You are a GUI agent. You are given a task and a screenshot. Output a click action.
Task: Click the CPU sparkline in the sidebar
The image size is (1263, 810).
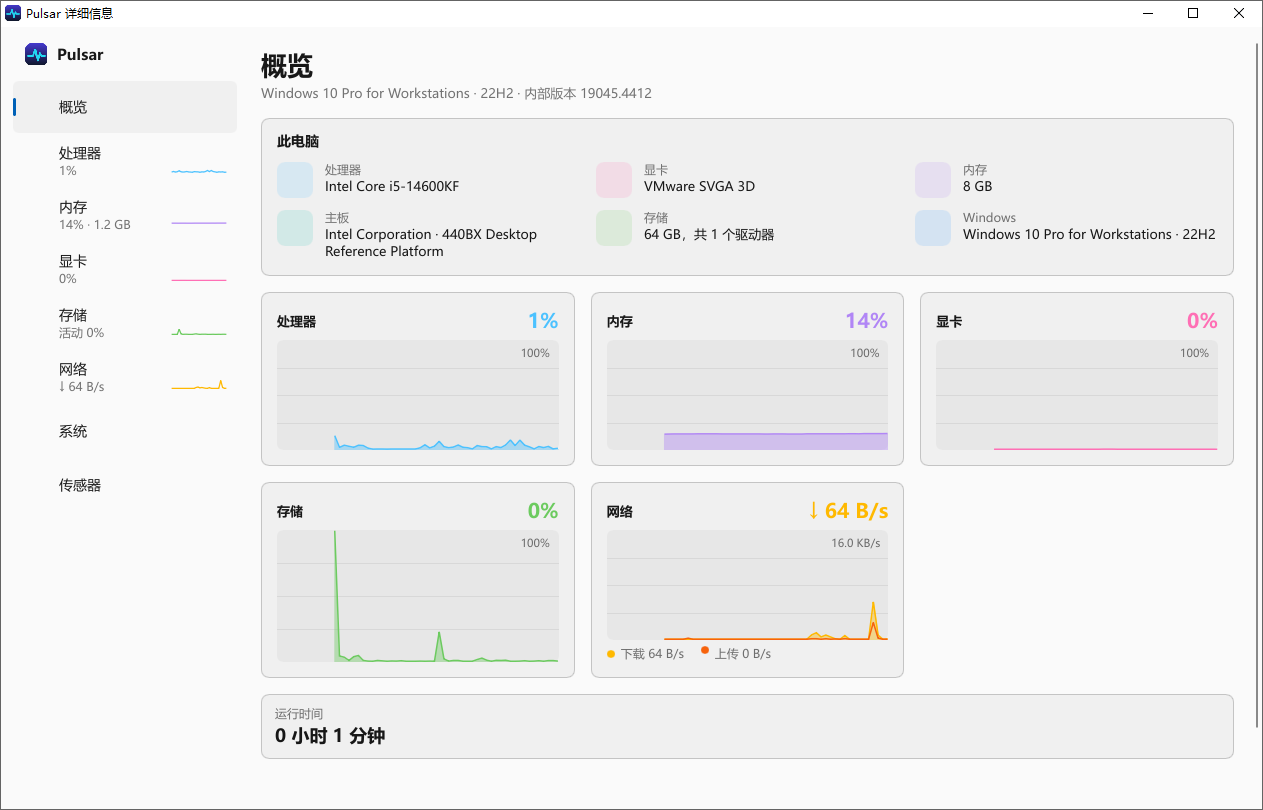[x=199, y=171]
